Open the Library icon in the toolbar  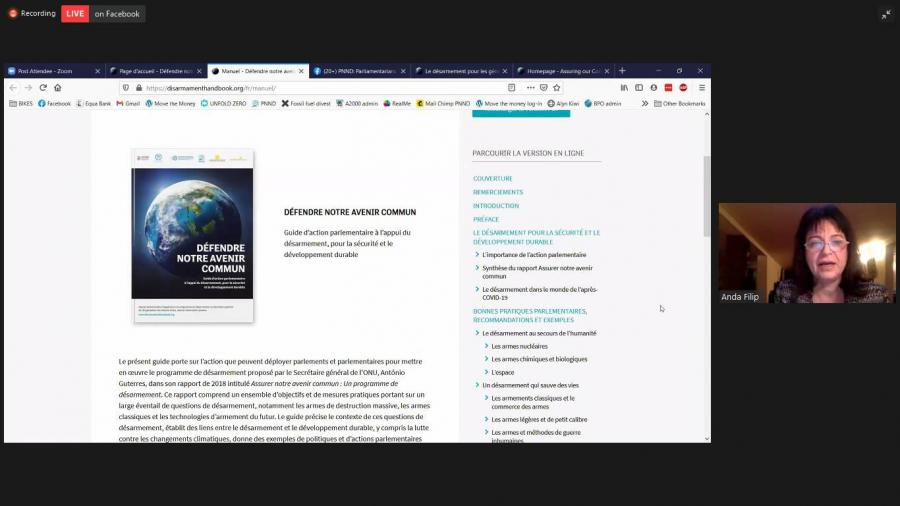[x=624, y=88]
